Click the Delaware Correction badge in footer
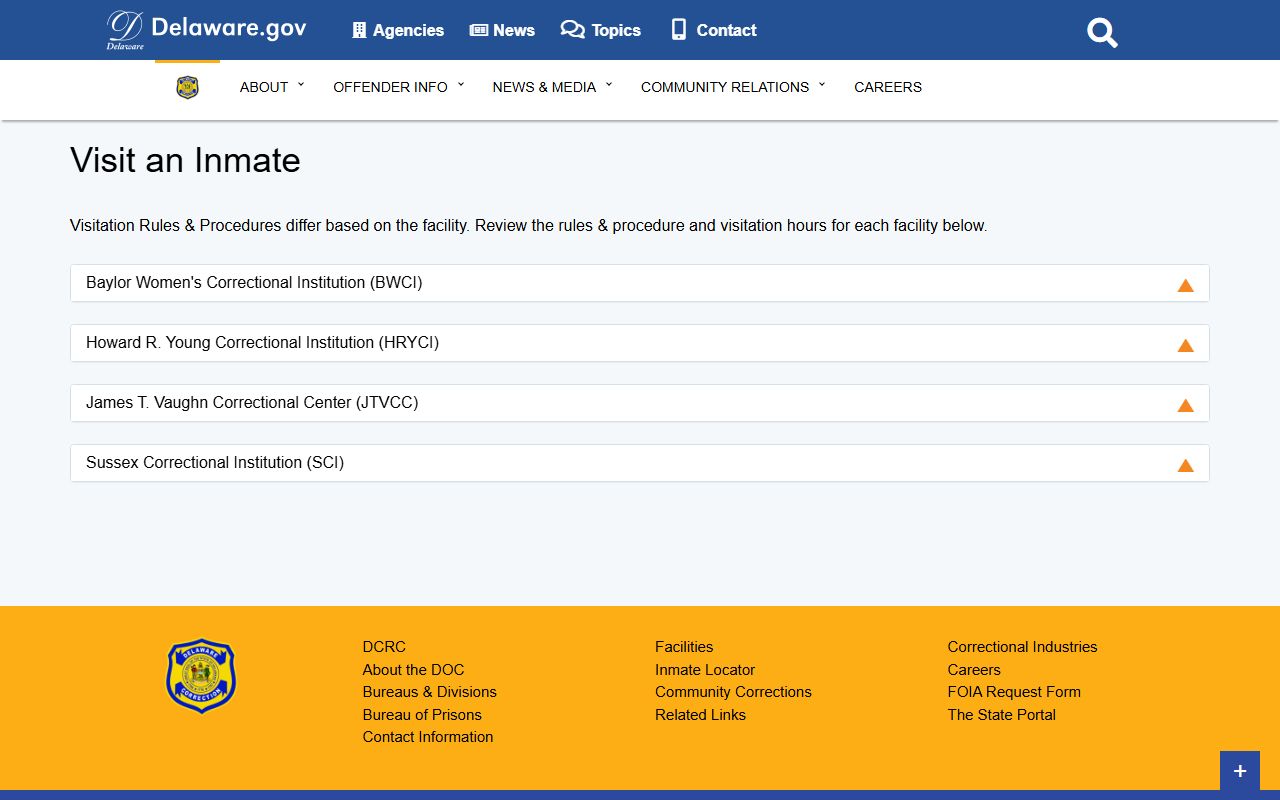The height and width of the screenshot is (800, 1280). (201, 676)
